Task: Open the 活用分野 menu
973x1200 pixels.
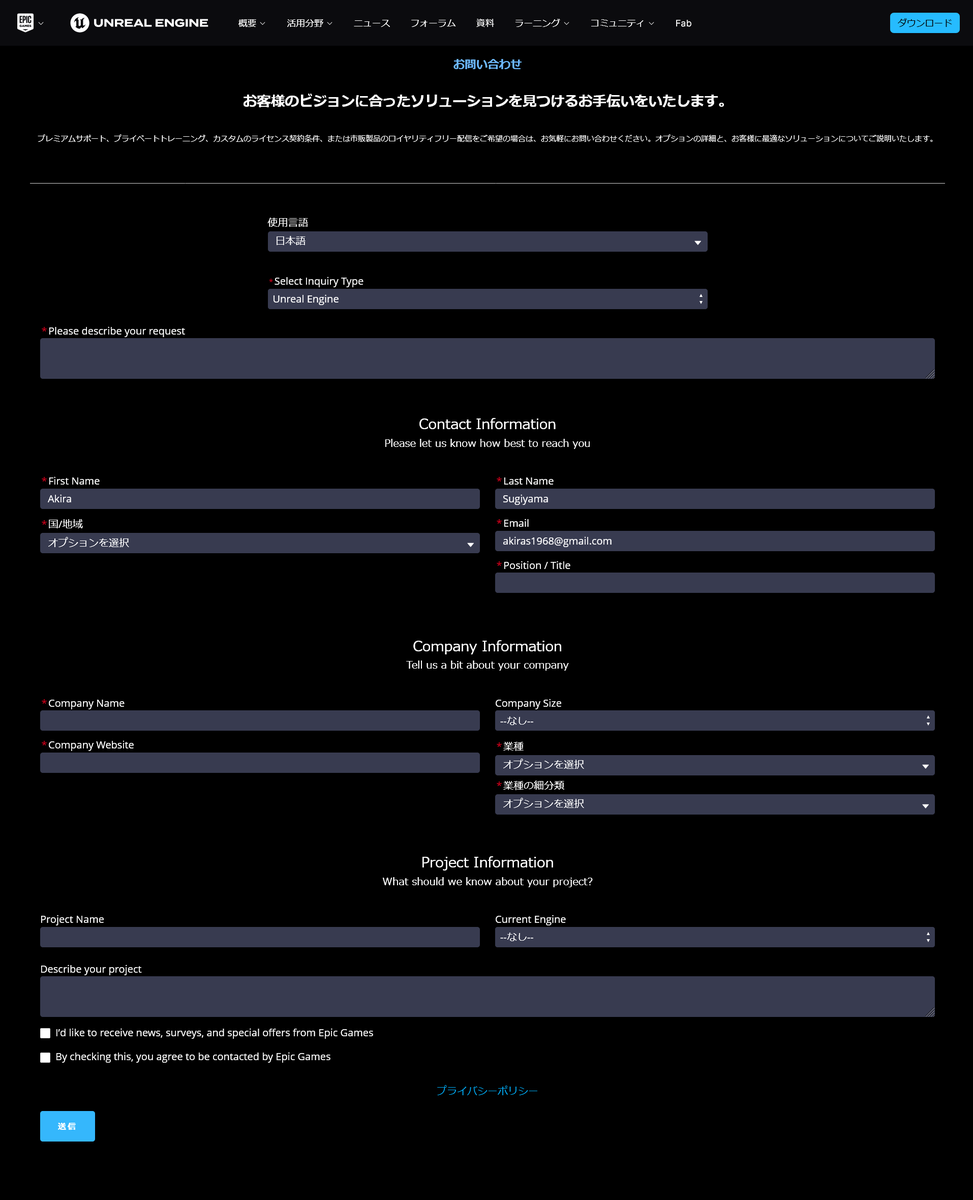Action: (309, 23)
